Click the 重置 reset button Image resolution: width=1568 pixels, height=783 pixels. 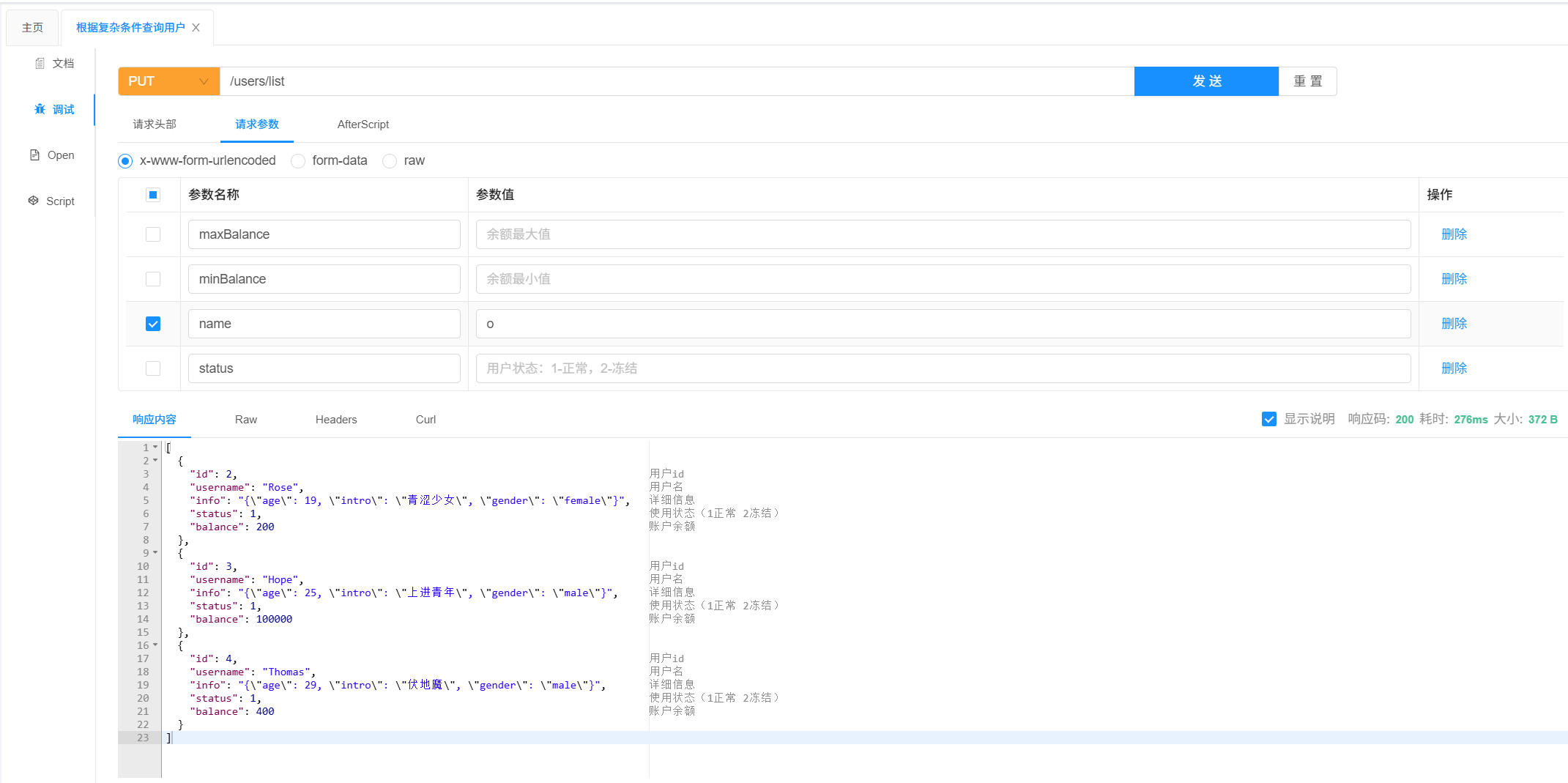coord(1308,81)
